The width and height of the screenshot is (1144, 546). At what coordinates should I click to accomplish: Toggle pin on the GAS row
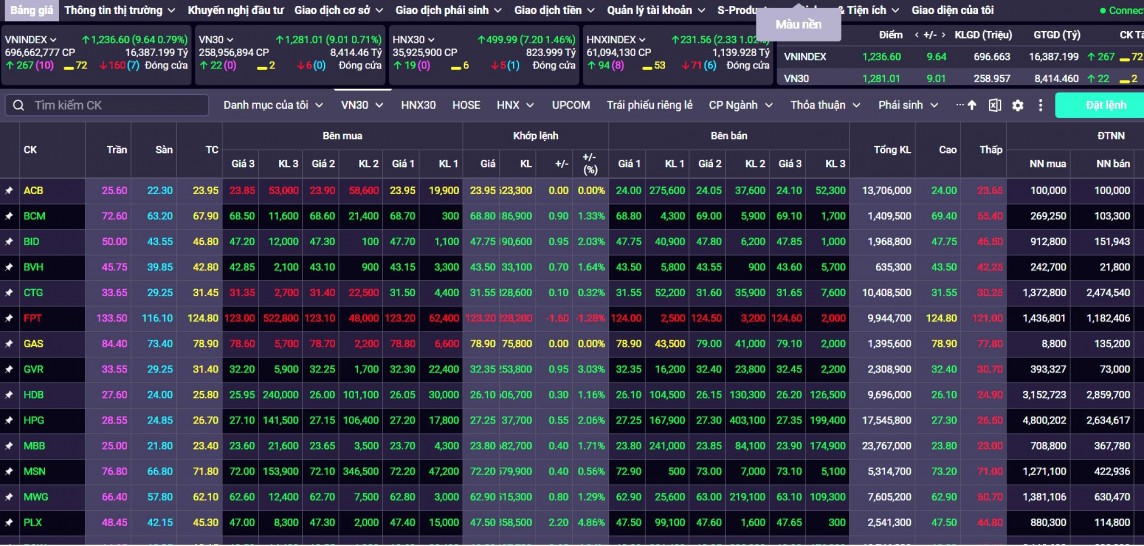pyautogui.click(x=9, y=343)
